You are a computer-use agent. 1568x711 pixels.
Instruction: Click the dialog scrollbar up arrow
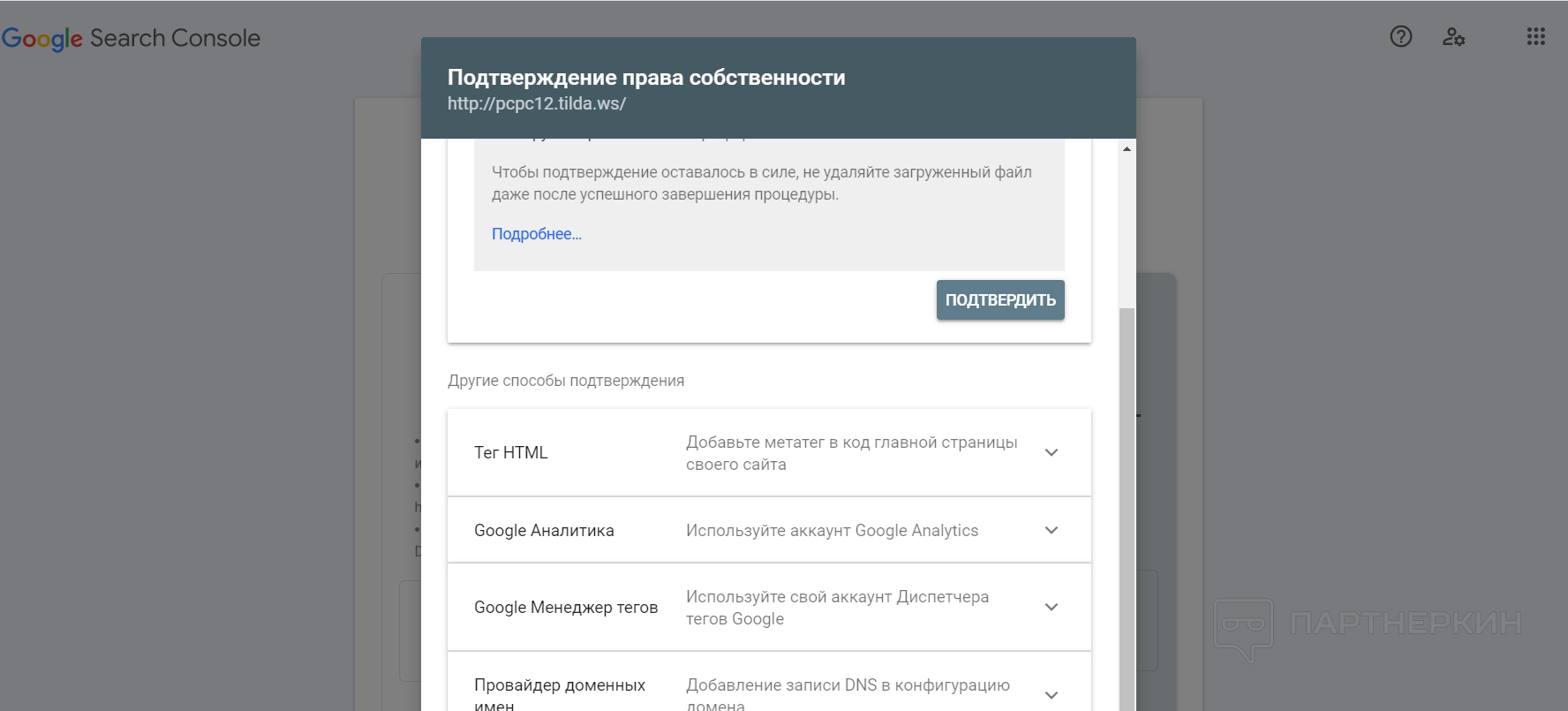(x=1127, y=148)
